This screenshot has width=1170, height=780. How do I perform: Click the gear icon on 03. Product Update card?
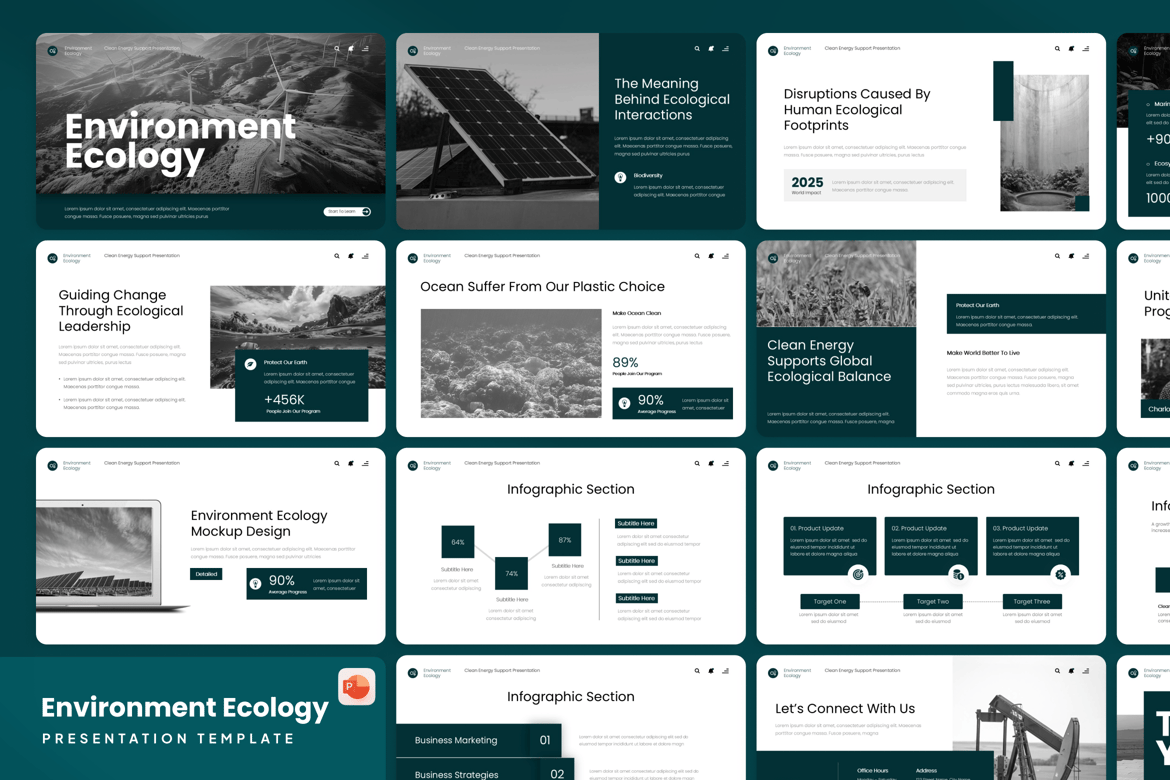click(x=1060, y=574)
